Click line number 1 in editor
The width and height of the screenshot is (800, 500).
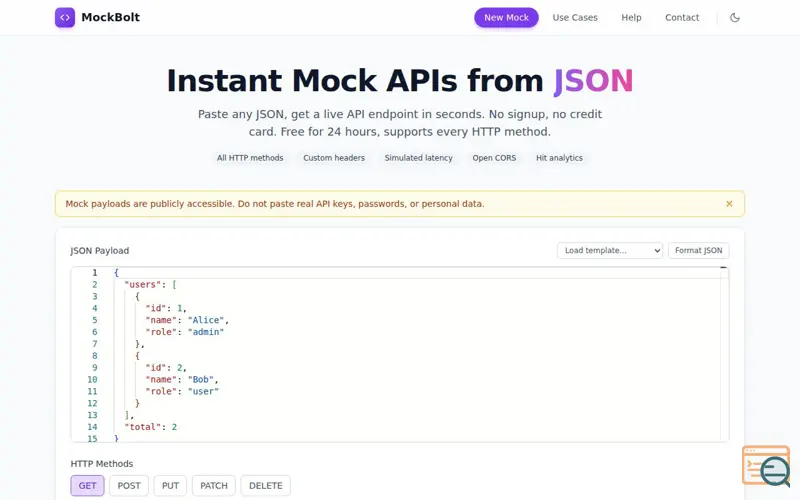coord(94,272)
